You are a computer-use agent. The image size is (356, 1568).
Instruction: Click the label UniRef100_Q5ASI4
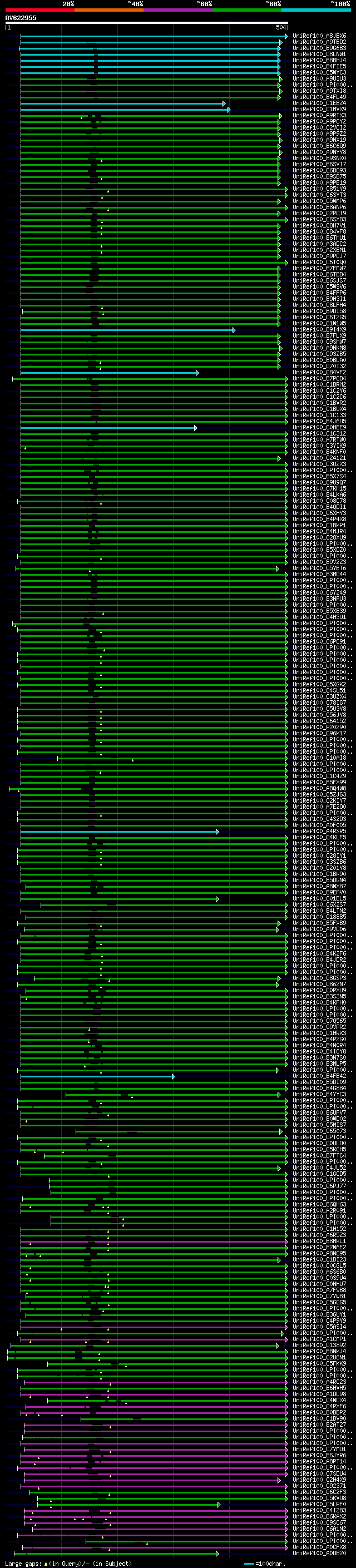tap(319, 1327)
